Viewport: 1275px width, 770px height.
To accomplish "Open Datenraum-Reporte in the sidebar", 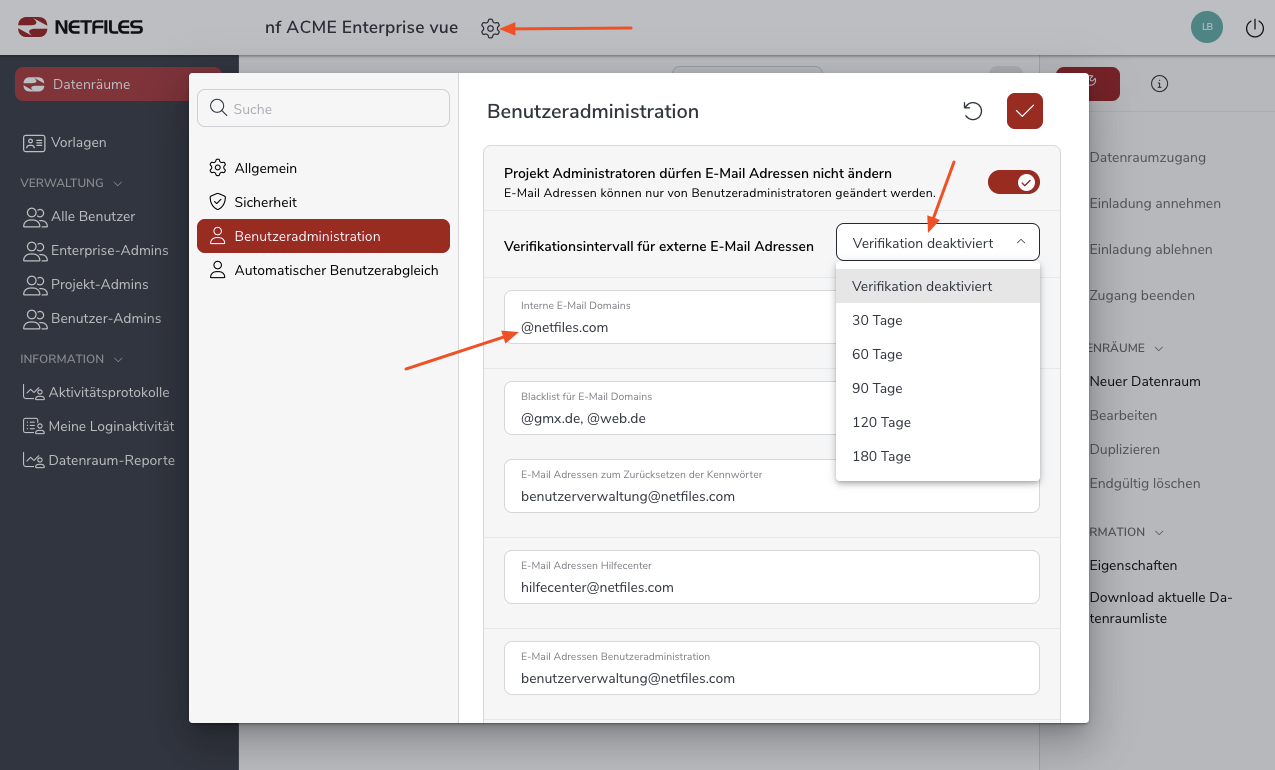I will (112, 460).
